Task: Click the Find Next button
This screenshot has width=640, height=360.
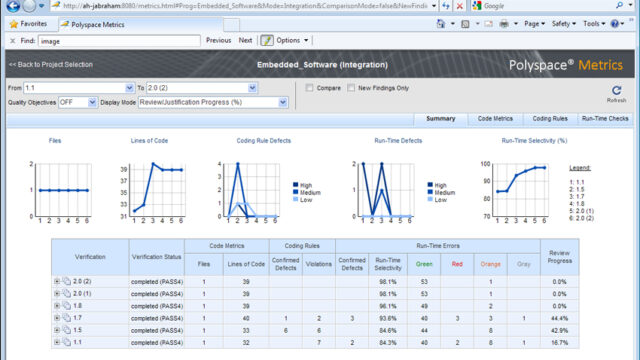Action: pos(245,40)
